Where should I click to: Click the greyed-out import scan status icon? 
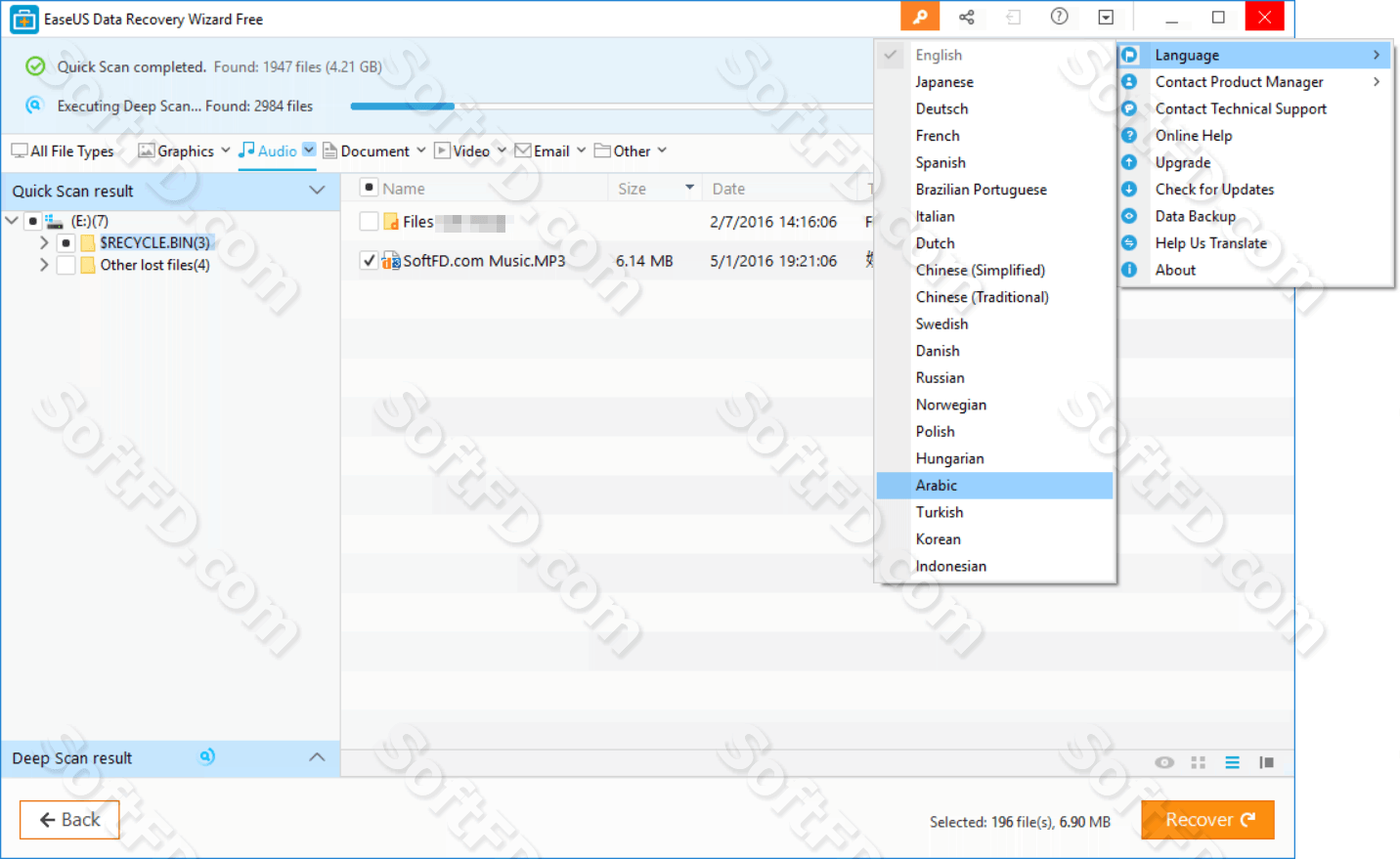[x=1013, y=17]
